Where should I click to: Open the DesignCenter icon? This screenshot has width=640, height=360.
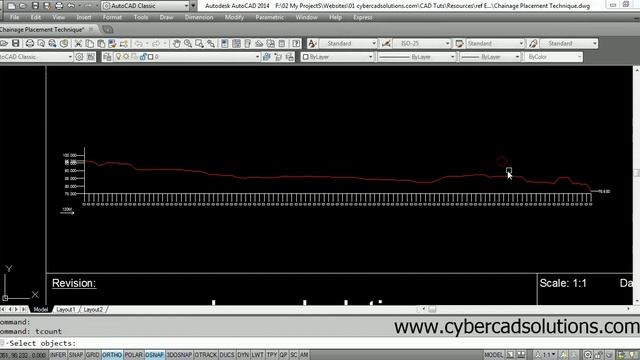[236, 43]
